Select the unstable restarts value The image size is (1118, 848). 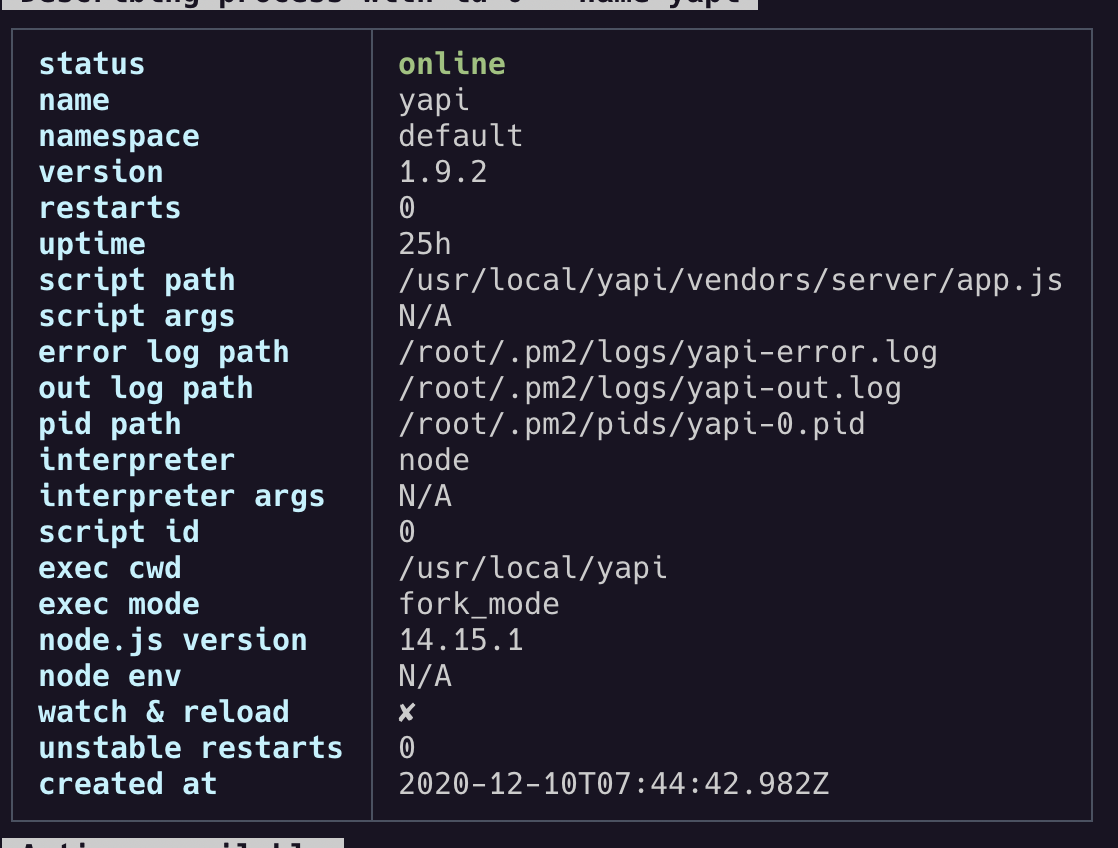point(403,747)
